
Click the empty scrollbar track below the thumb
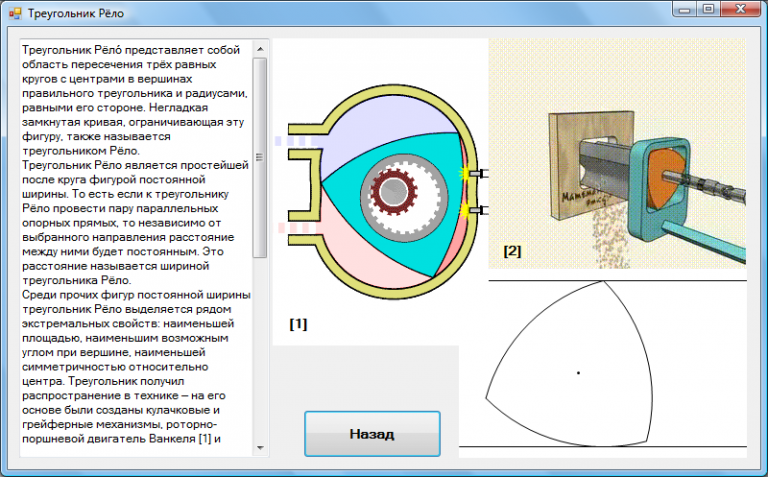(259, 350)
